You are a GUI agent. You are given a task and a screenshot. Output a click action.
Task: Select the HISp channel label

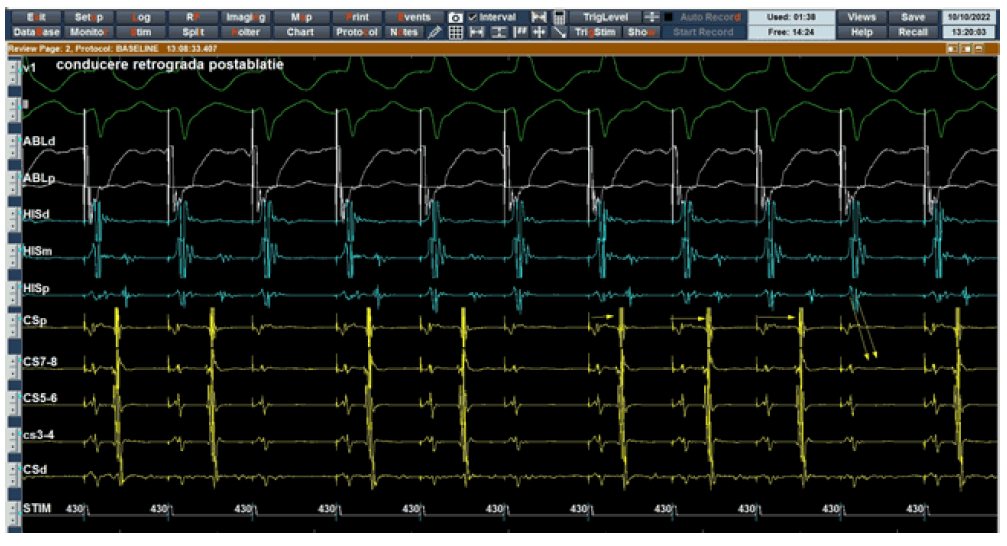point(37,288)
